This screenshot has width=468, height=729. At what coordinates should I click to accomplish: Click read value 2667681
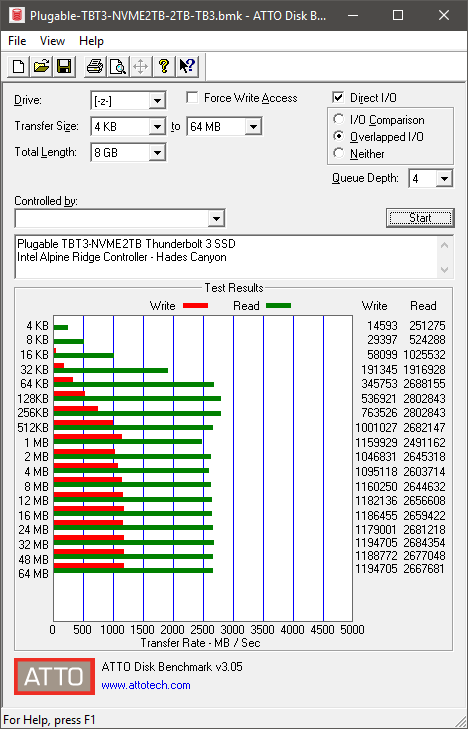click(x=424, y=569)
